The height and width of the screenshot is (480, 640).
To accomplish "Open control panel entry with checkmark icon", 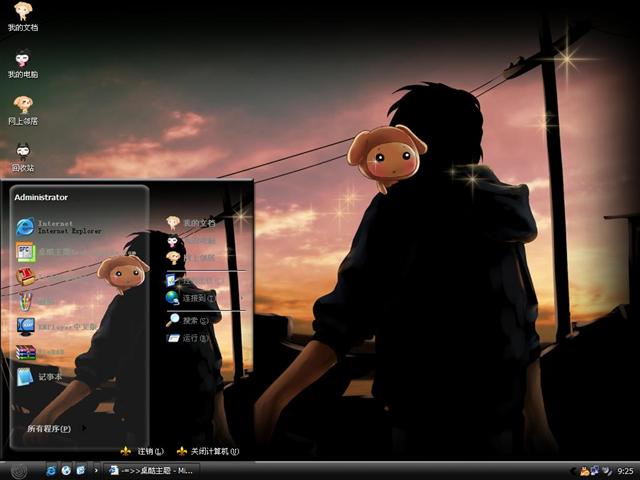I will click(x=195, y=281).
